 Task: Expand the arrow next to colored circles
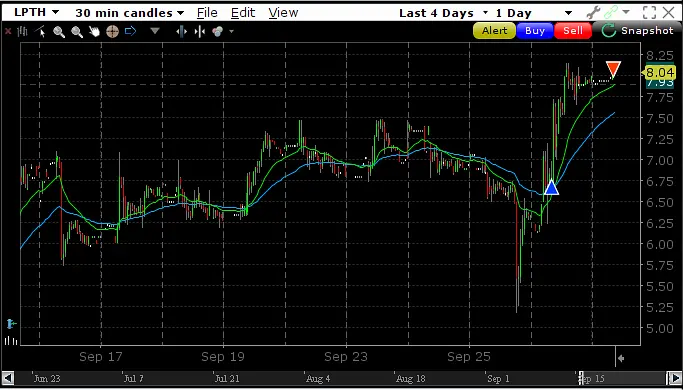click(x=231, y=31)
